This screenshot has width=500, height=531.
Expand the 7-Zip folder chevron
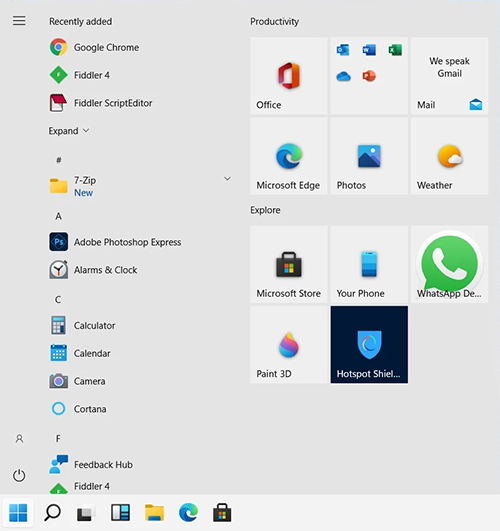pos(227,178)
